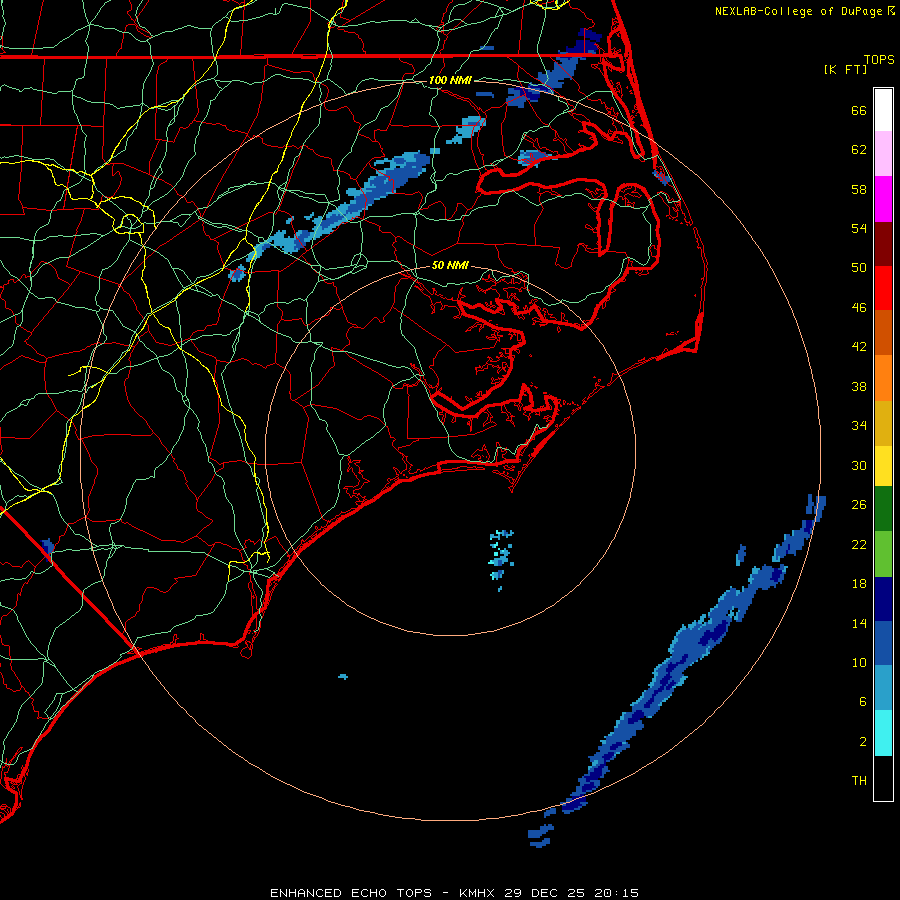900x900 pixels.
Task: Click the 20:15 timestamp in the caption
Action: coord(616,893)
